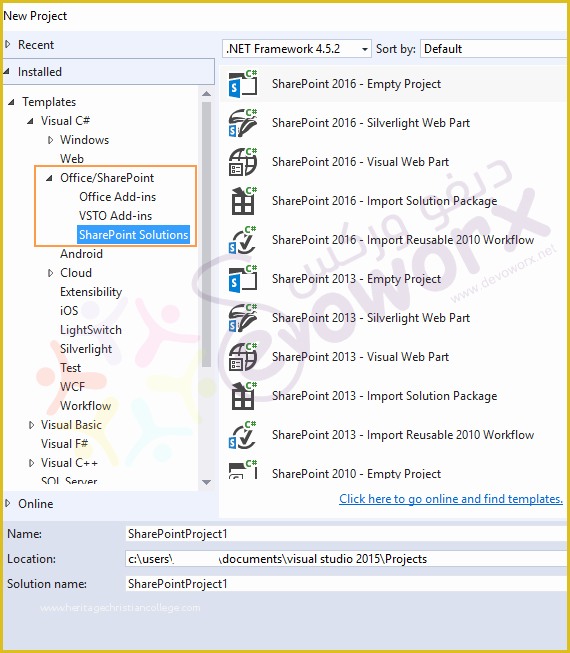The height and width of the screenshot is (653, 570).
Task: Collapse the Templates tree node
Action: click(12, 102)
